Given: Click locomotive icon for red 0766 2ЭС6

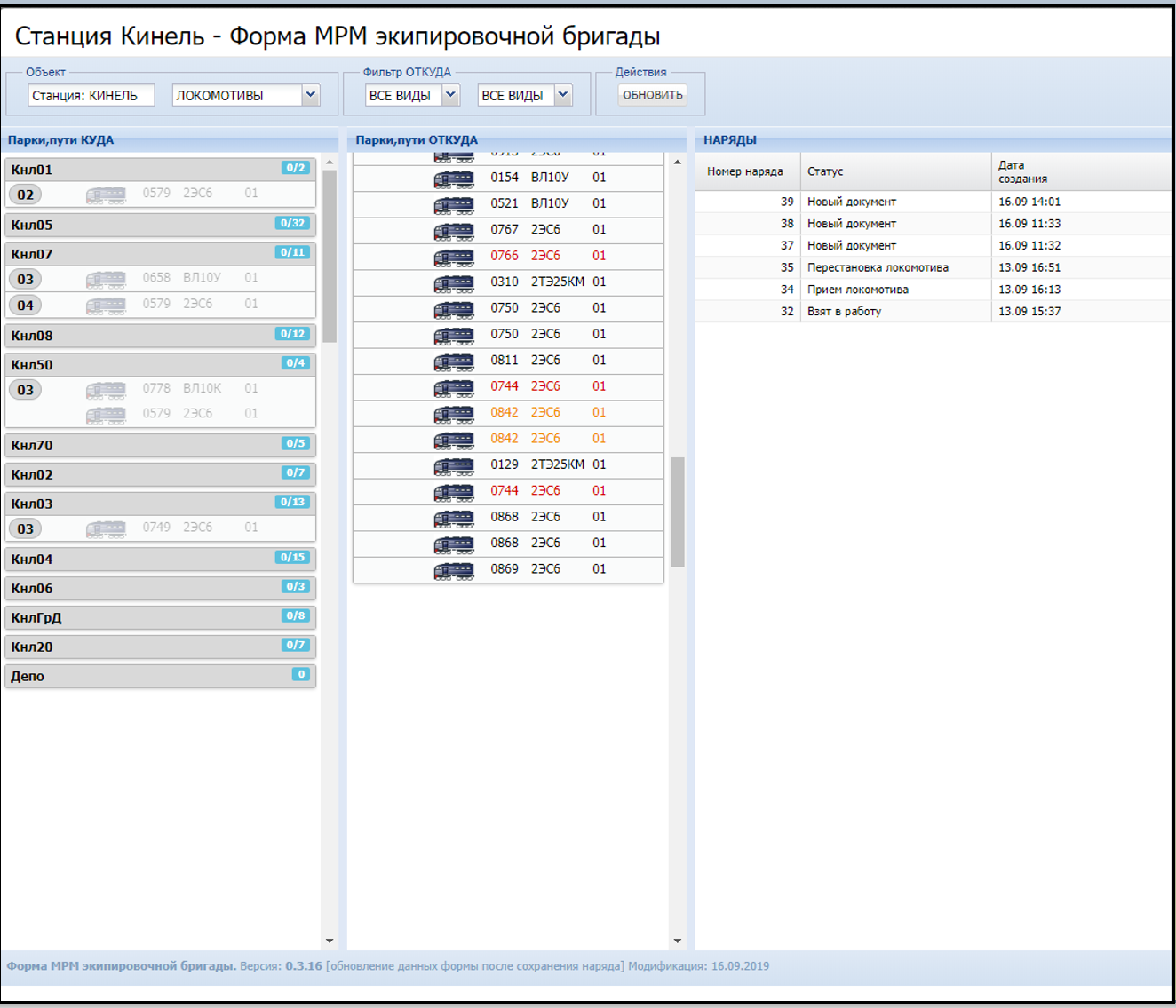Looking at the screenshot, I should point(453,257).
